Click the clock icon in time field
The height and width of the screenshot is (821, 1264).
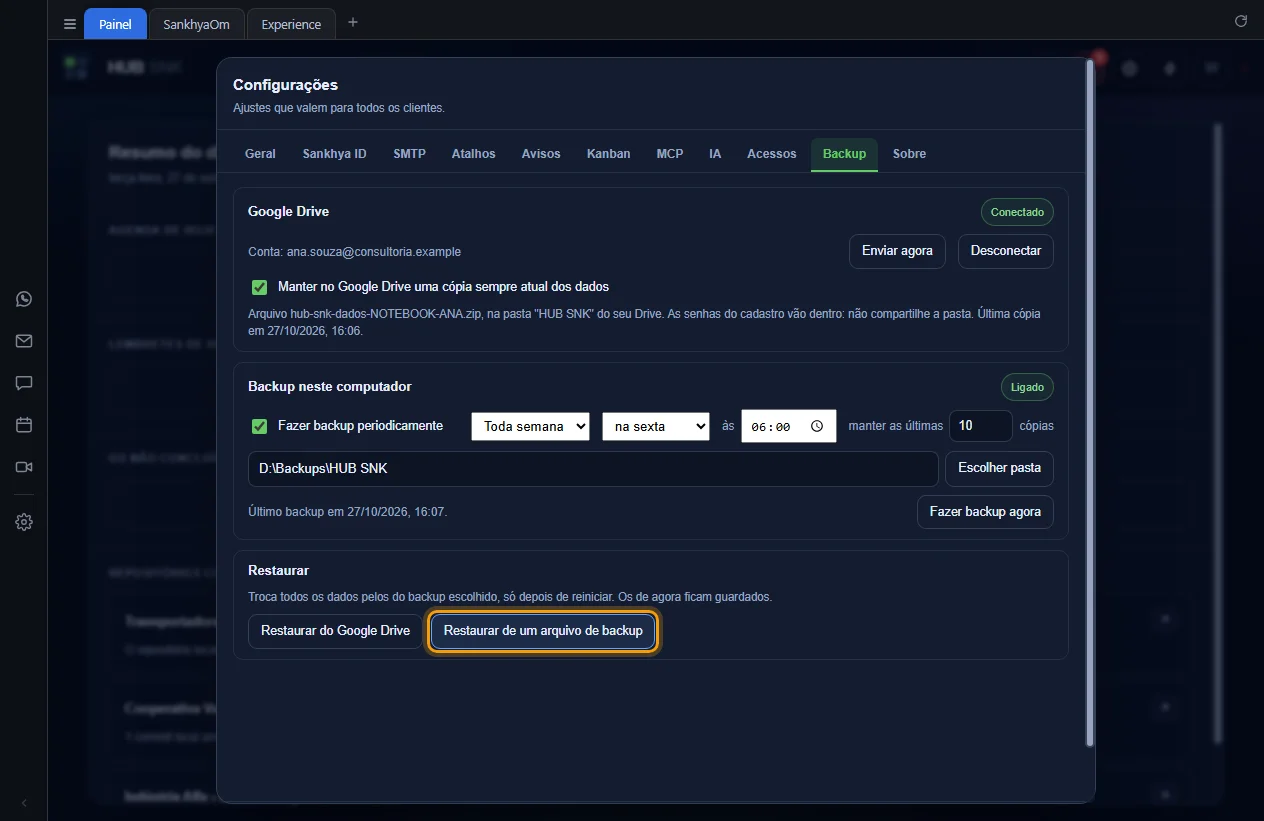tap(817, 426)
